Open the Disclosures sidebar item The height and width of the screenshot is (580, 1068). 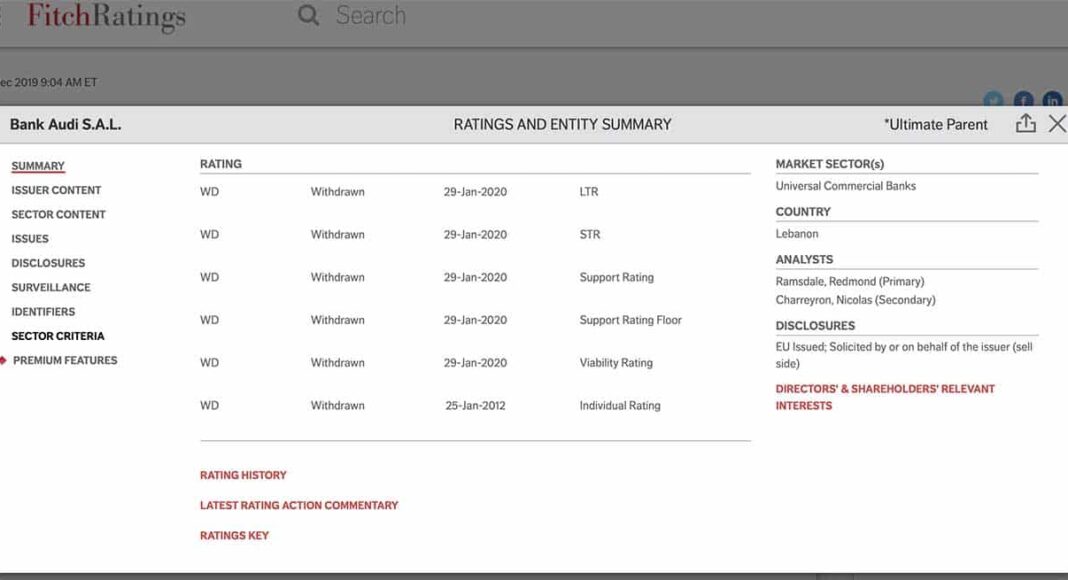[x=48, y=263]
